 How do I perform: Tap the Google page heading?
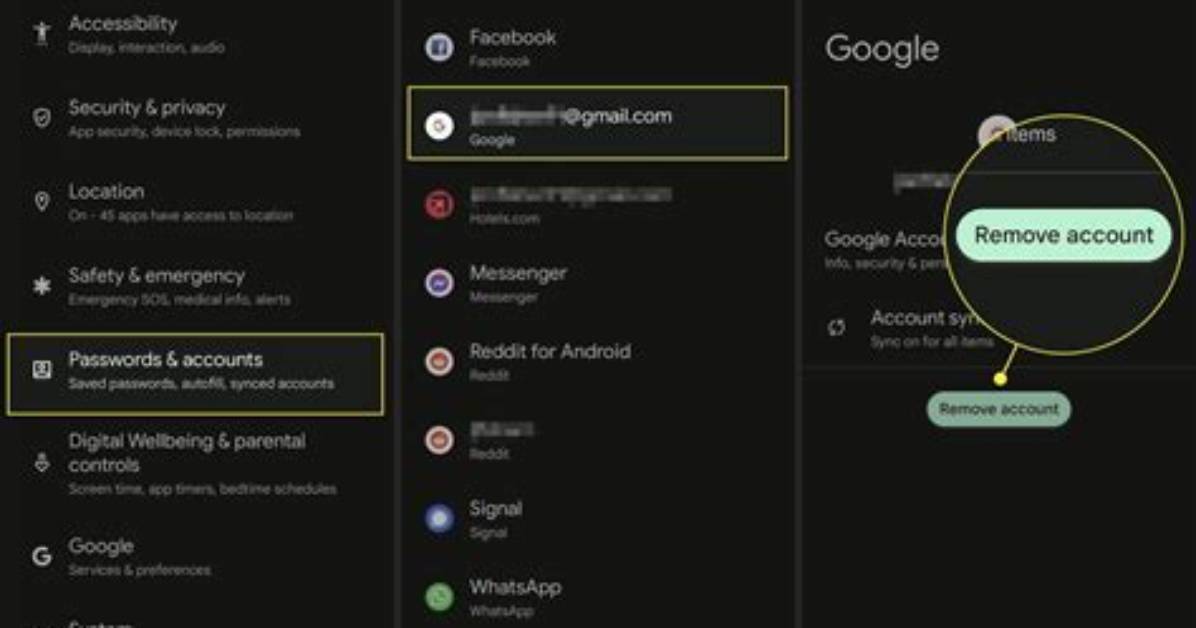coord(882,49)
